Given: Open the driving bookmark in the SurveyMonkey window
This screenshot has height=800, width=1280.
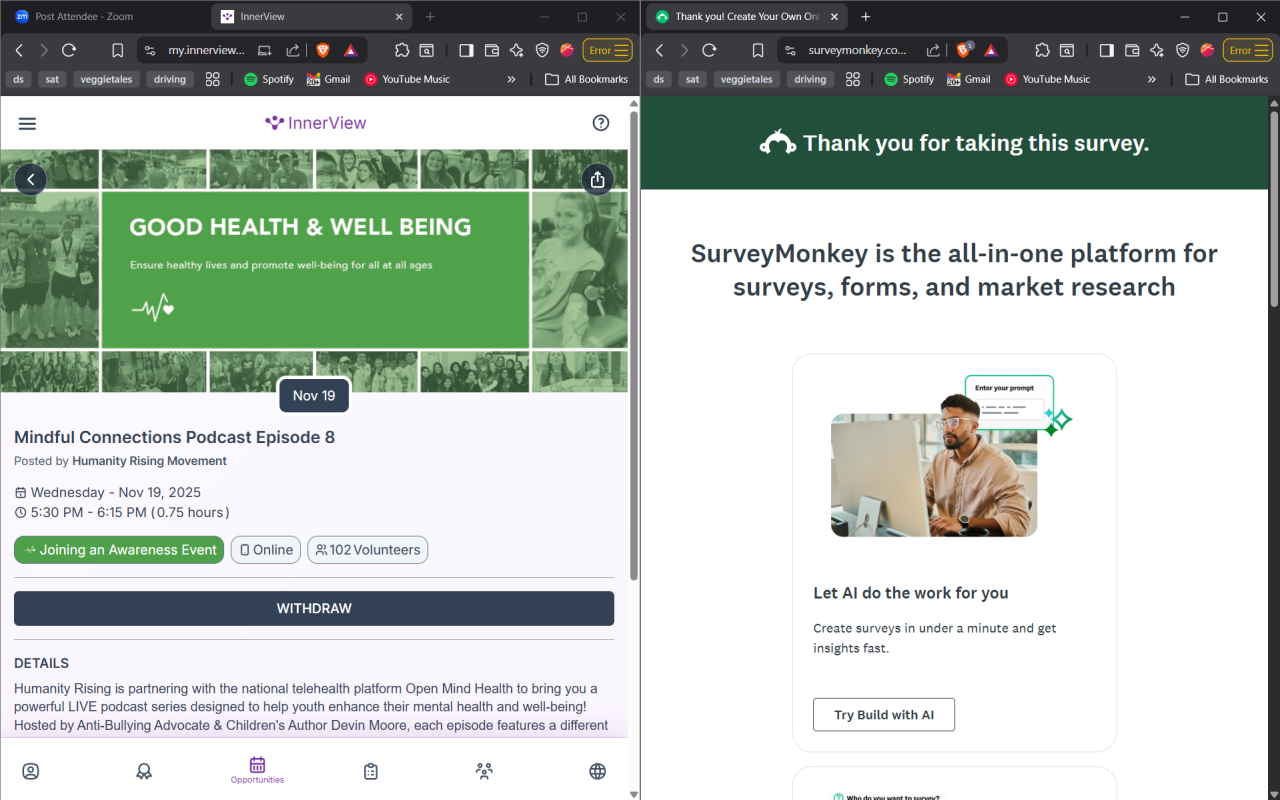Looking at the screenshot, I should coord(810,79).
